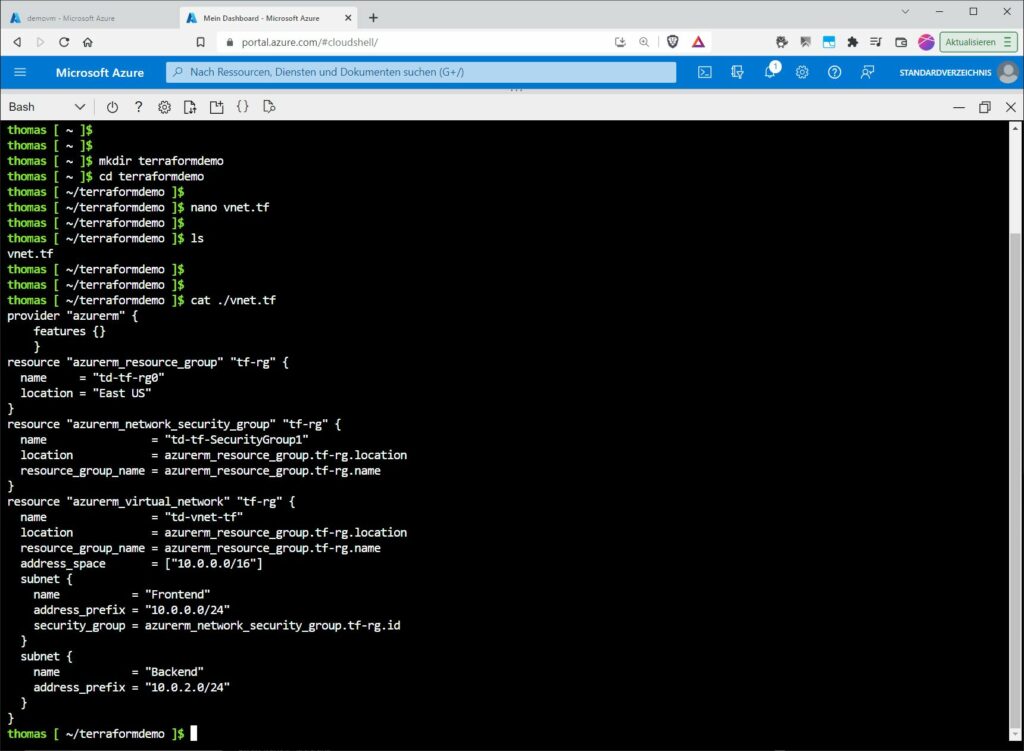The image size is (1024, 751).
Task: Go forward with the browser arrow
Action: (40, 42)
